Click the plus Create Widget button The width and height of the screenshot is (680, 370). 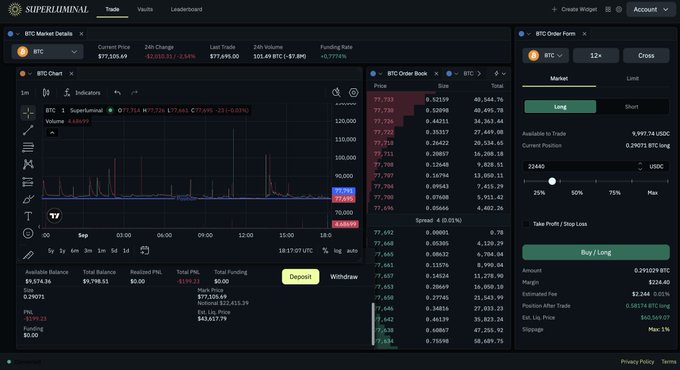(x=574, y=9)
